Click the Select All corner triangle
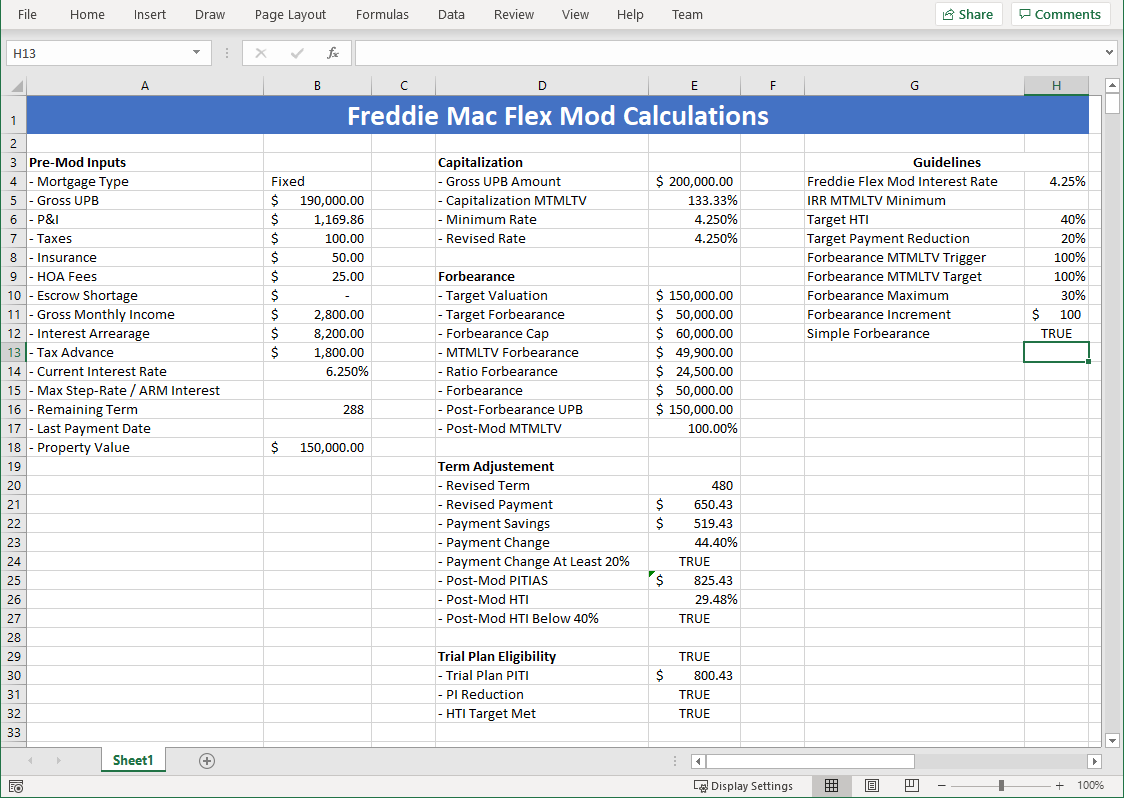Screen dimensions: 1124x798 (16, 87)
